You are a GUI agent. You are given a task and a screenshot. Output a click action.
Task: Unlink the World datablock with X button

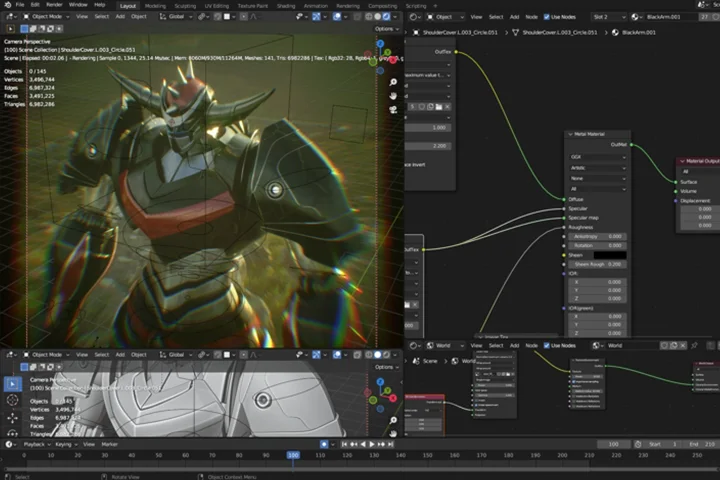pos(683,345)
